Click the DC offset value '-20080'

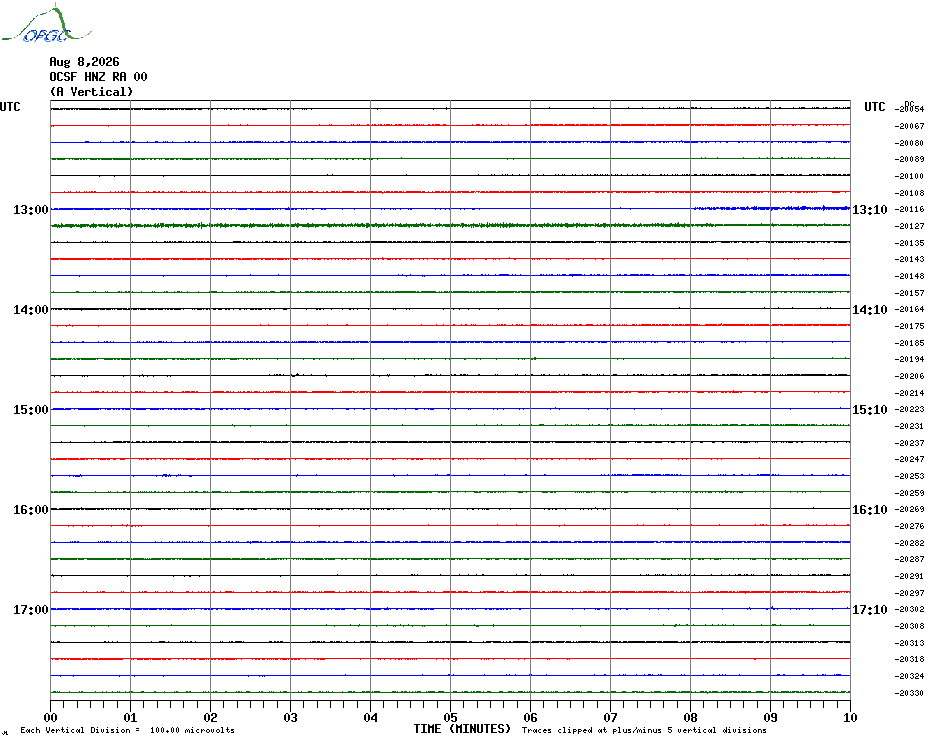coord(909,143)
